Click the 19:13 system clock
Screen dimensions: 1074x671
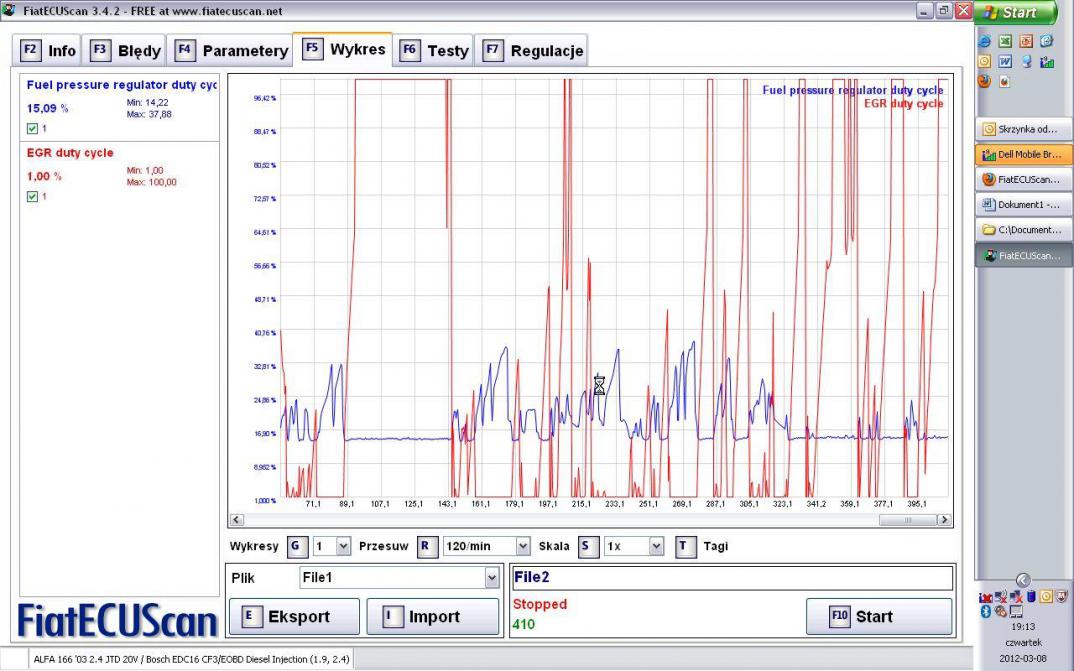1023,626
